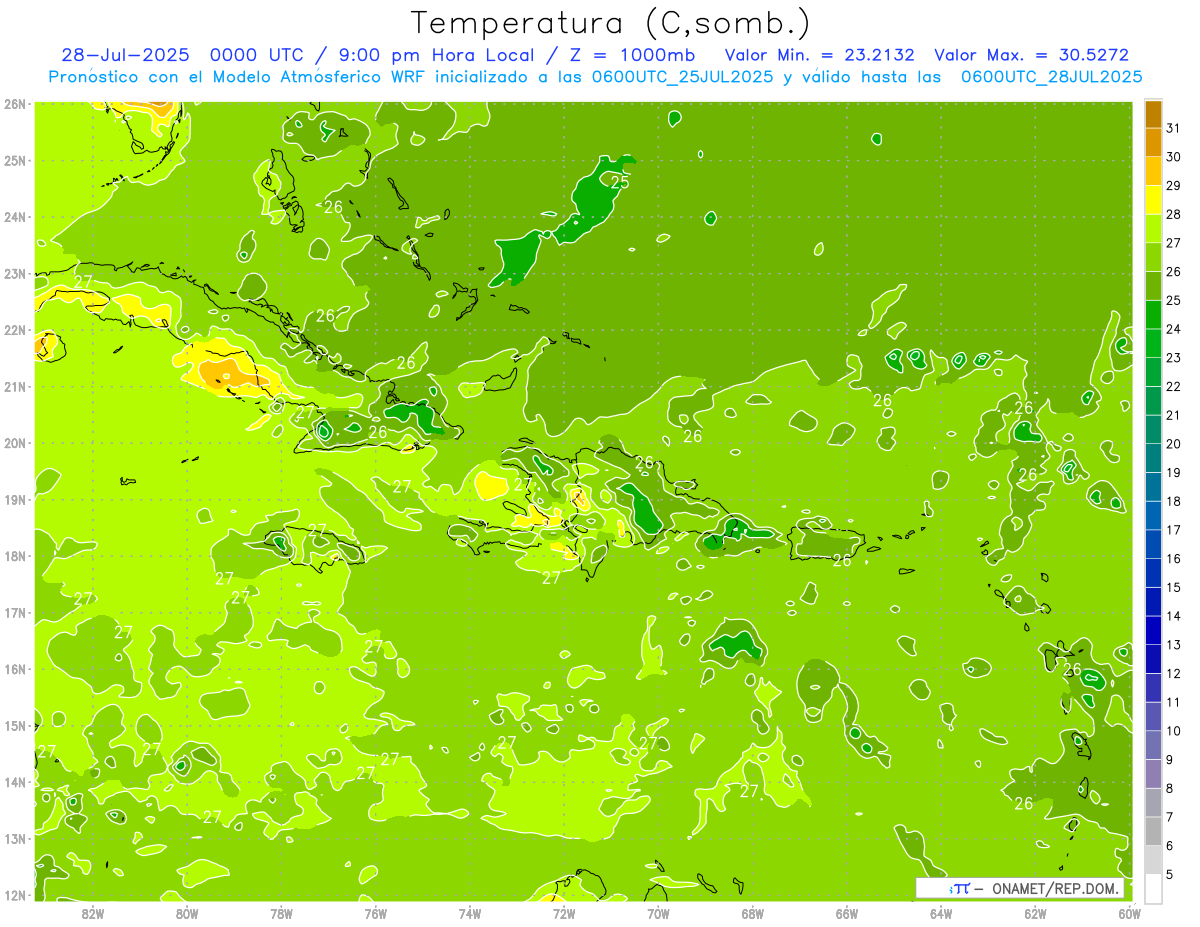Pick the legend swatch between 29 and 30
Image resolution: width=1200 pixels, height=927 pixels.
[1153, 171]
